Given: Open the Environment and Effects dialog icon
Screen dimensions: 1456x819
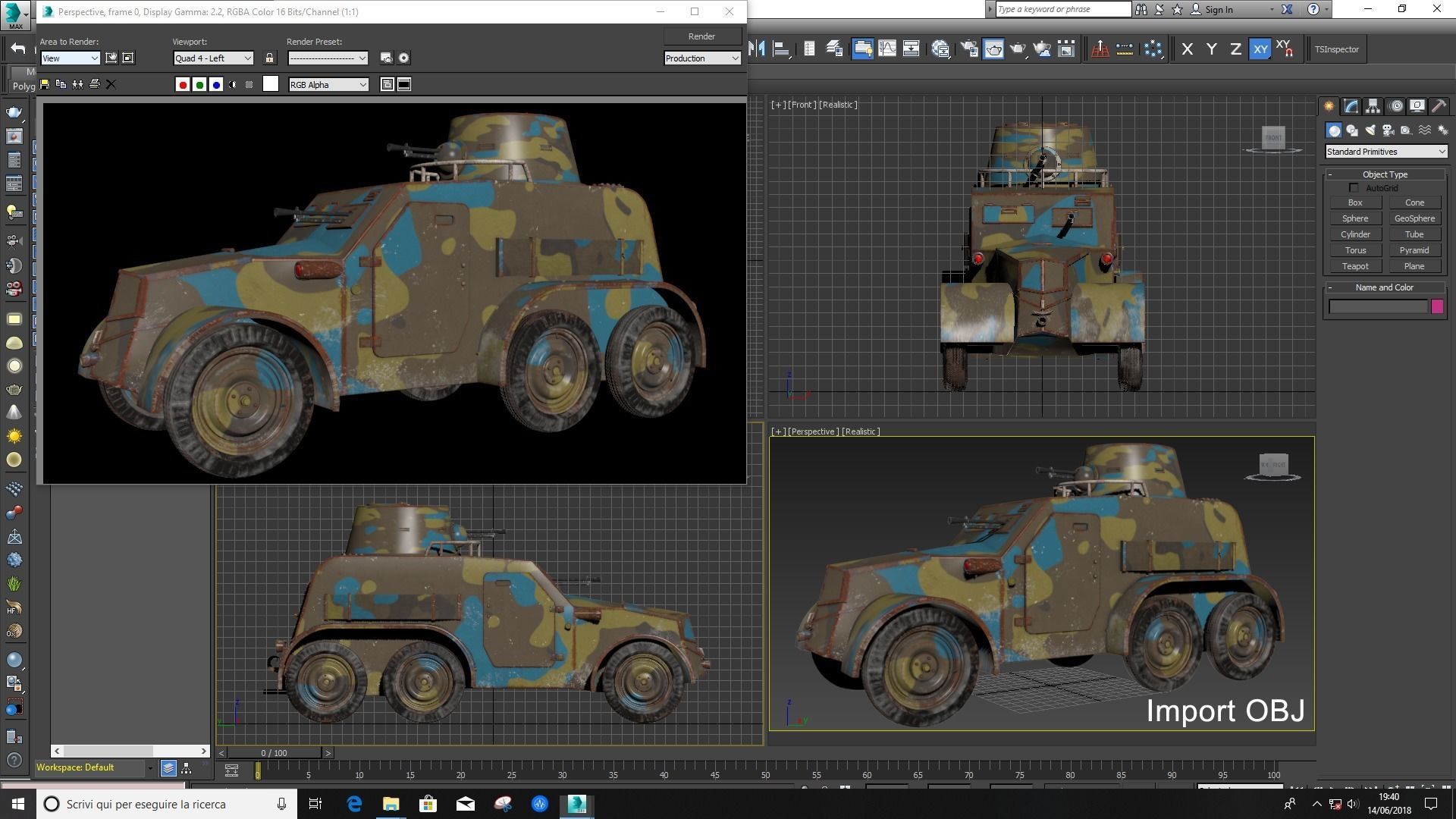Looking at the screenshot, I should point(404,58).
